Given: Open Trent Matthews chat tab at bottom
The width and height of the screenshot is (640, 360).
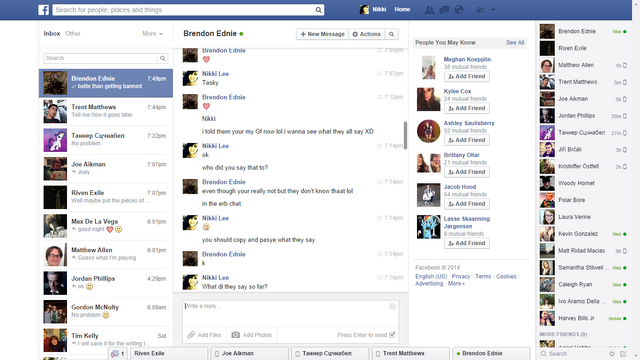Looking at the screenshot, I should pos(411,353).
